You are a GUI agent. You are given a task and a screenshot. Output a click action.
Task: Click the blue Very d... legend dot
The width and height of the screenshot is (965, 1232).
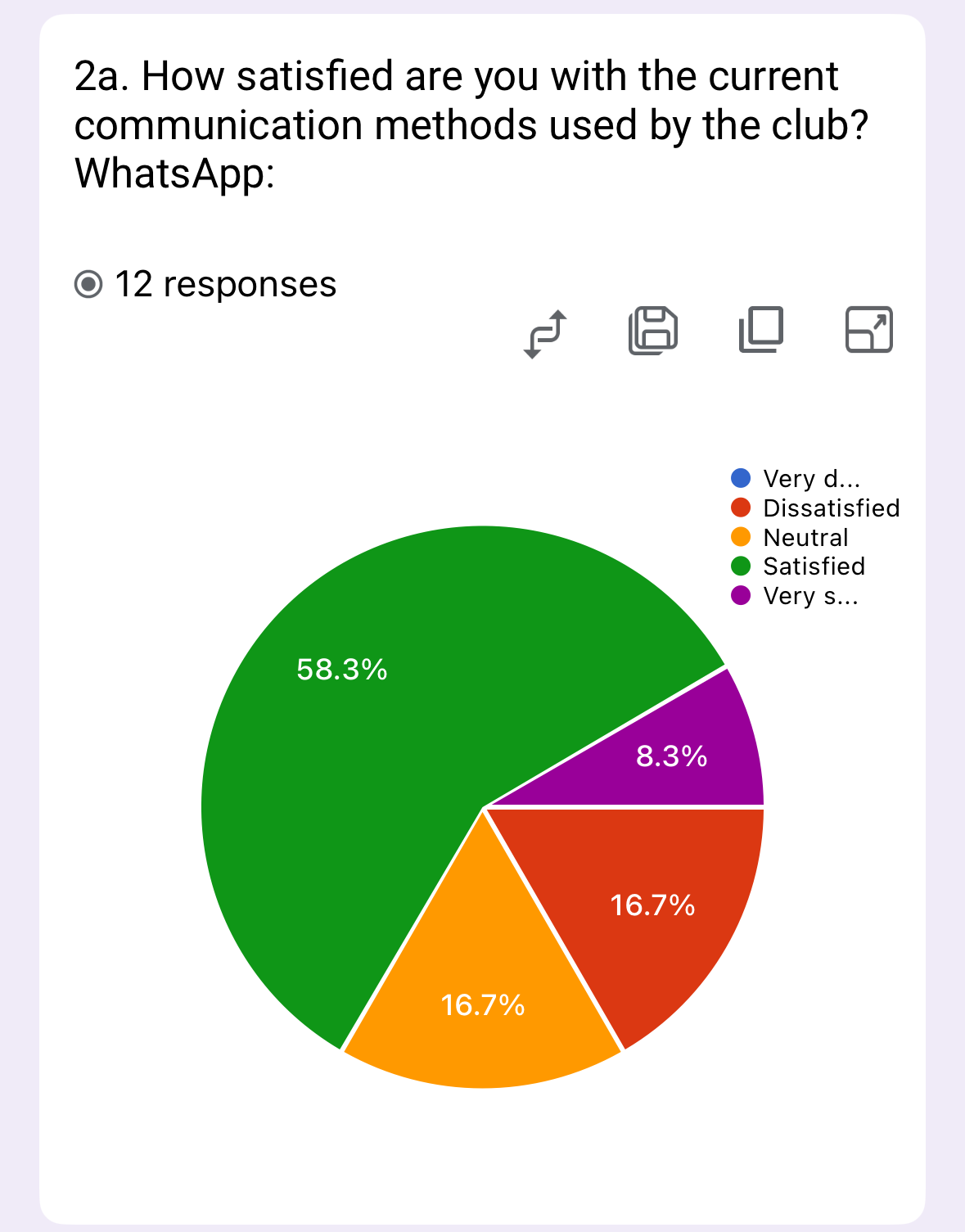[741, 478]
